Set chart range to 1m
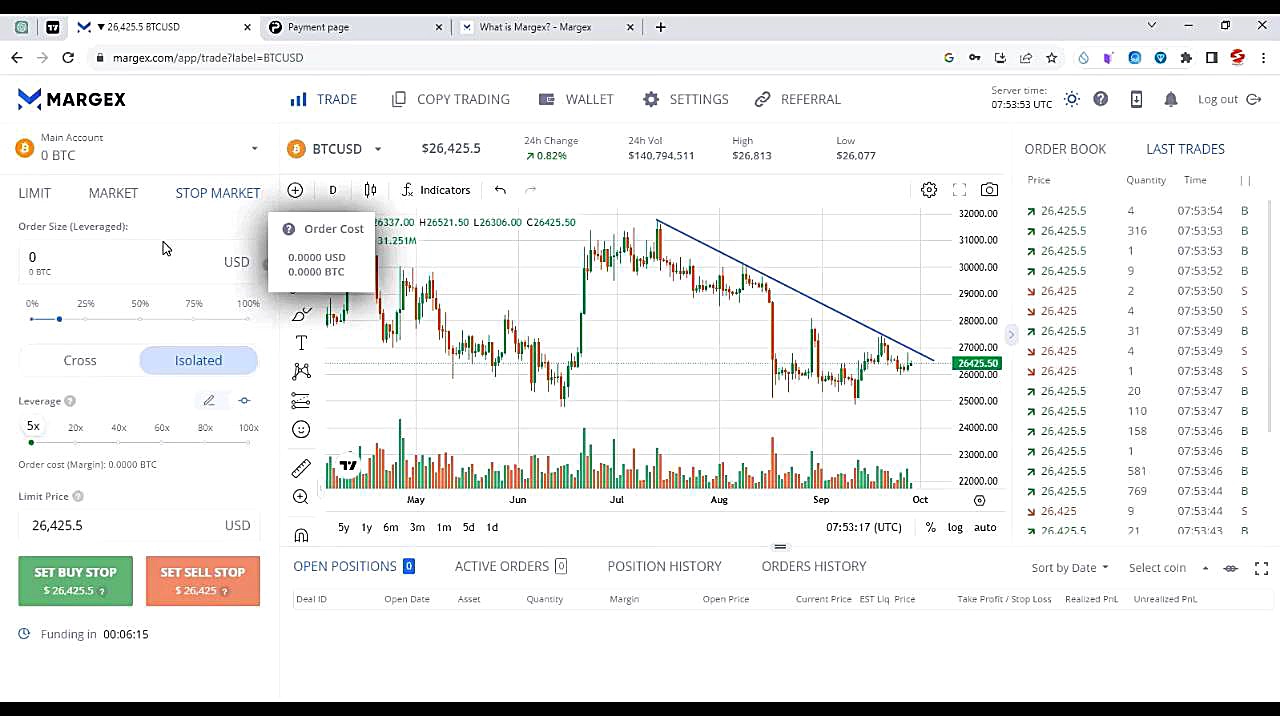Image resolution: width=1280 pixels, height=716 pixels. point(443,527)
